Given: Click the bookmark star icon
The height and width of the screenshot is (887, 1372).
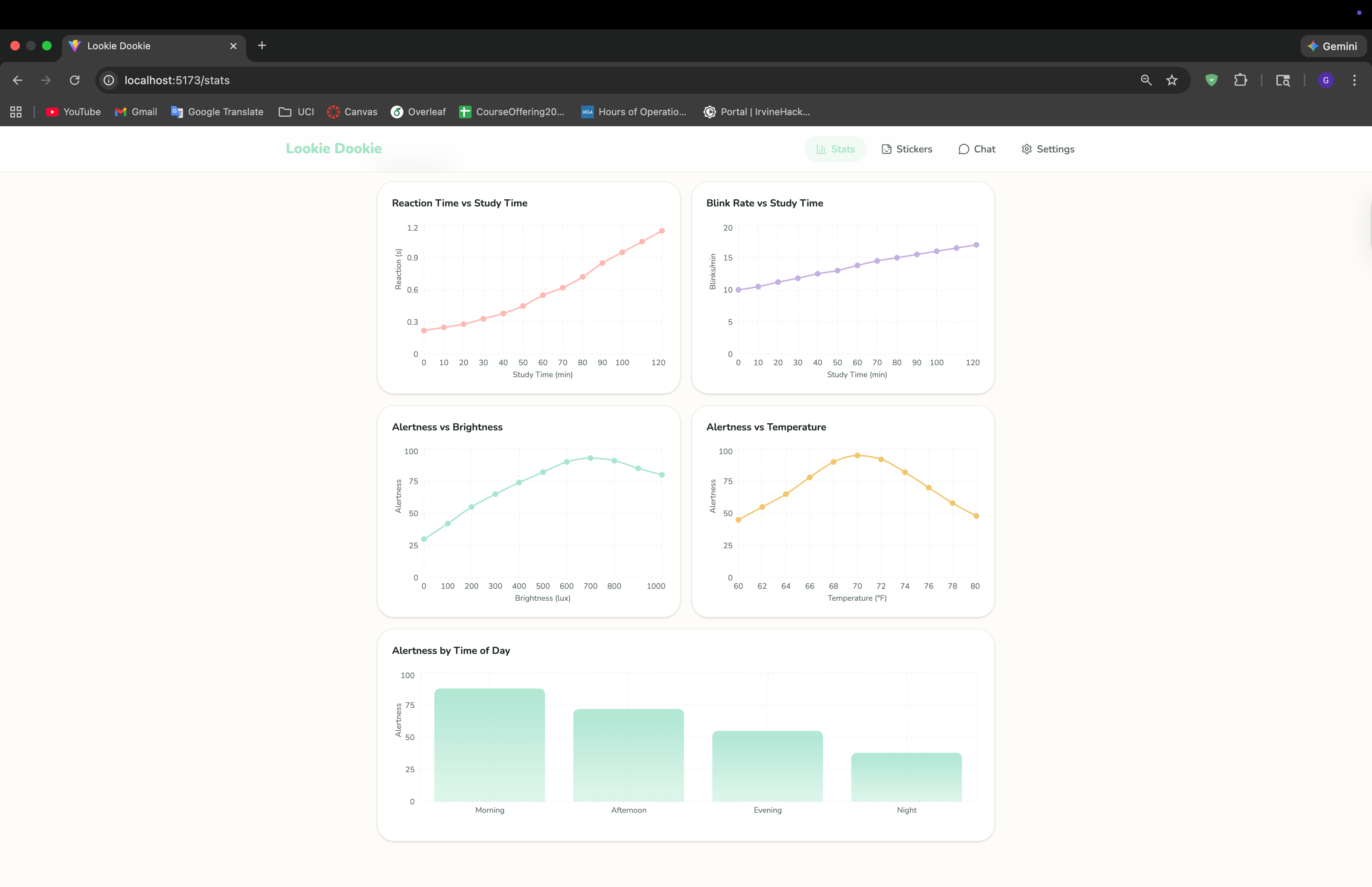Looking at the screenshot, I should tap(1172, 80).
